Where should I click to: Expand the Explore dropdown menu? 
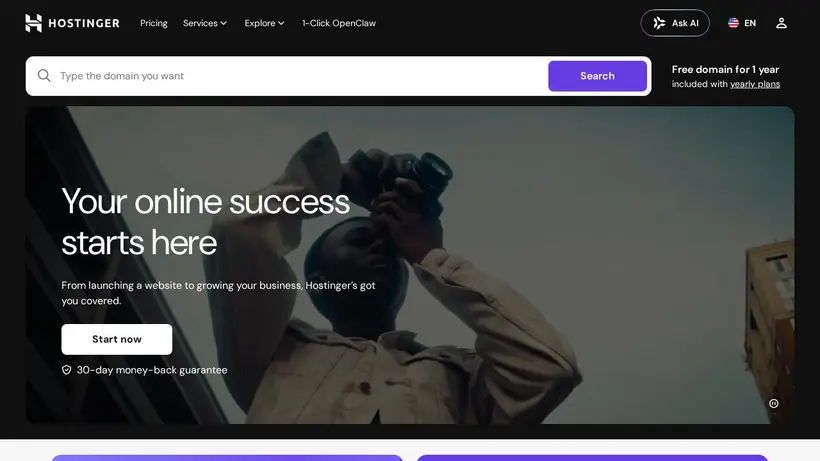(264, 23)
